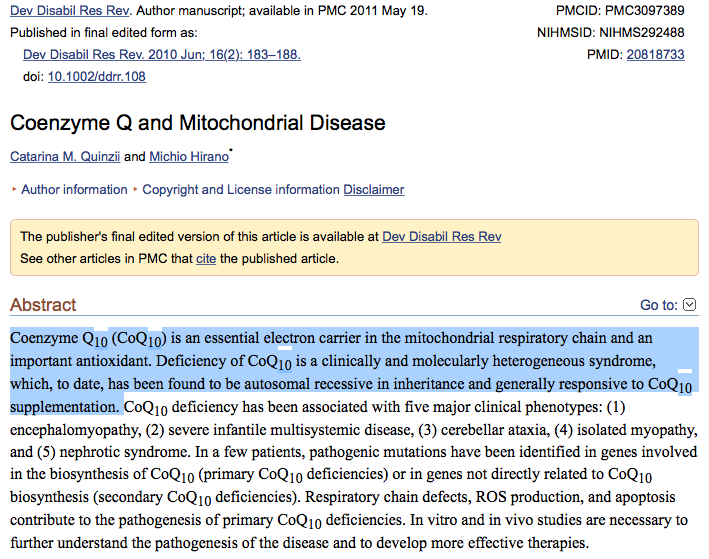View author Catarina M. Quinzii

tap(65, 157)
